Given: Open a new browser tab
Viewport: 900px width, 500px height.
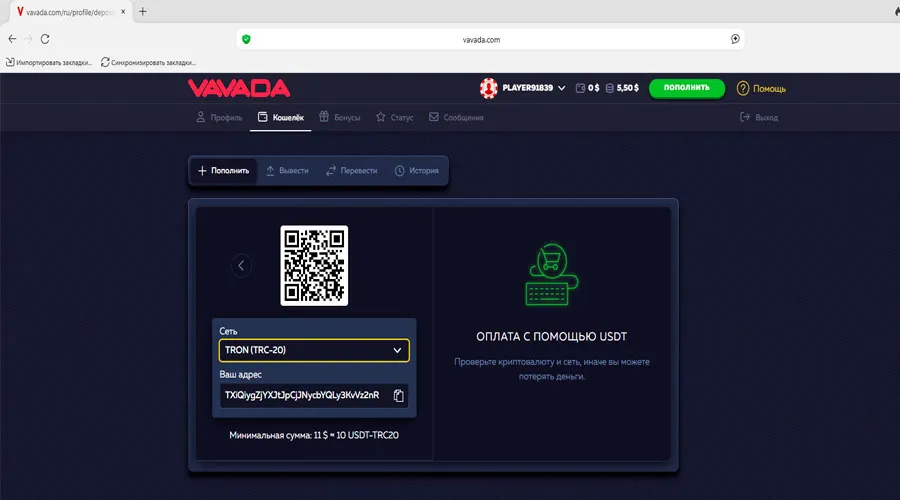Looking at the screenshot, I should click(x=143, y=11).
